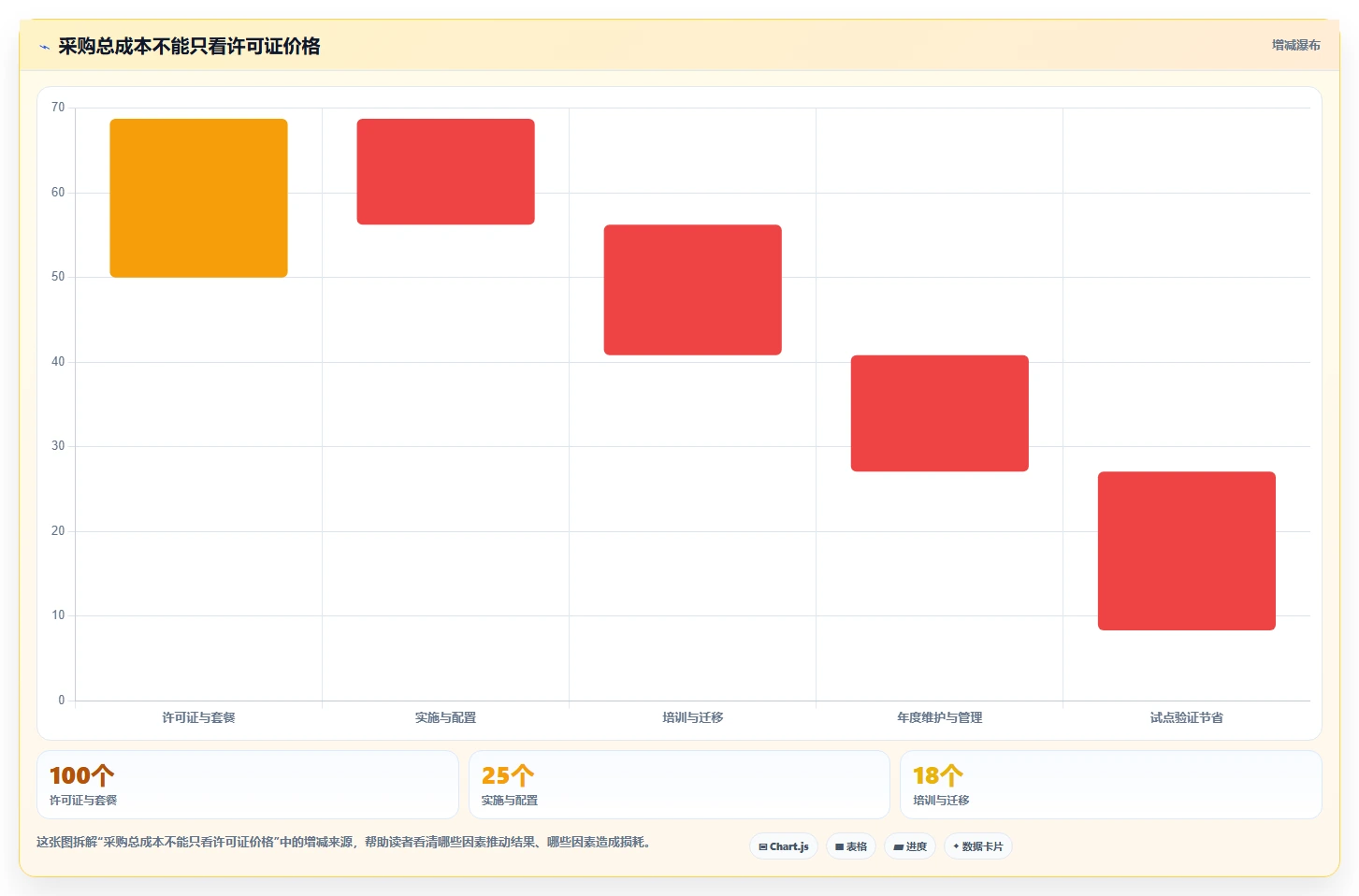Click y-axis tick value 20
The width and height of the screenshot is (1359, 896).
[58, 531]
